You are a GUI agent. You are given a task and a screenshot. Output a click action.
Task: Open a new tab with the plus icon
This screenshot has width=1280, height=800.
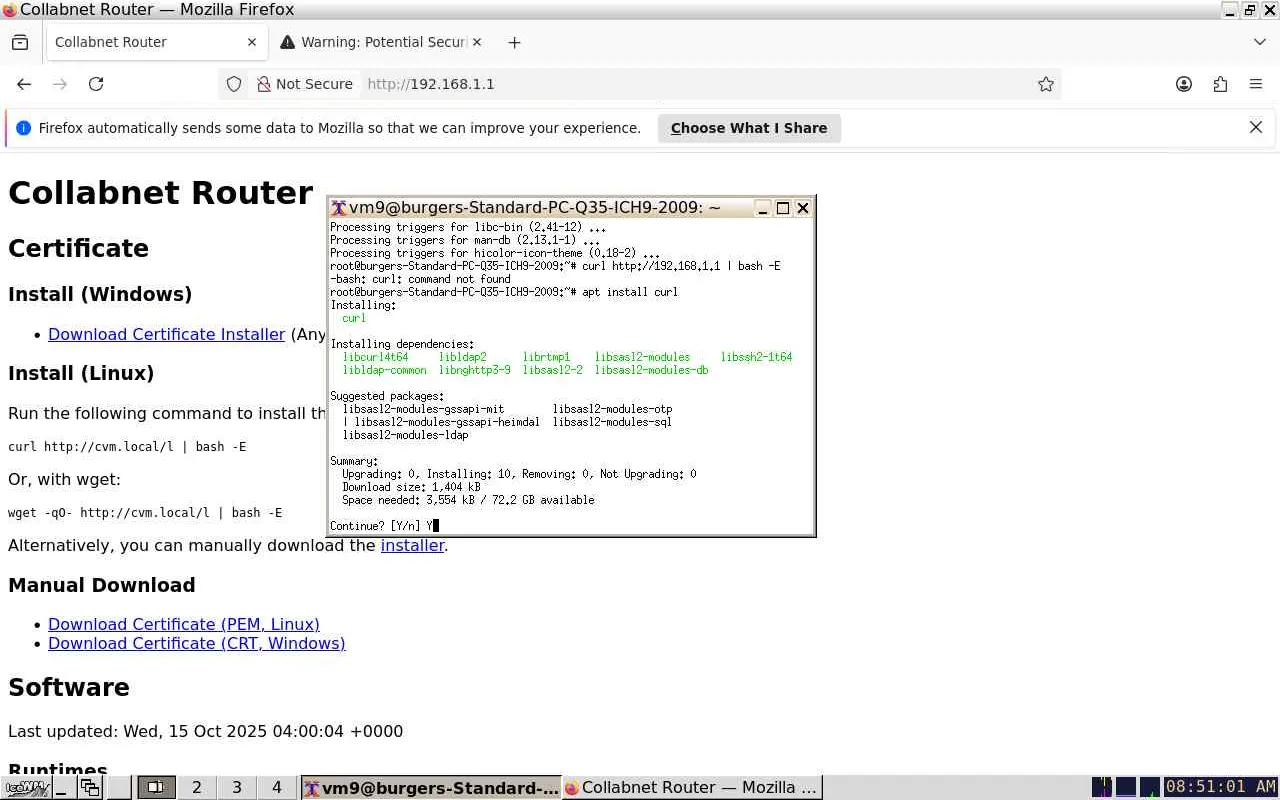tap(514, 42)
